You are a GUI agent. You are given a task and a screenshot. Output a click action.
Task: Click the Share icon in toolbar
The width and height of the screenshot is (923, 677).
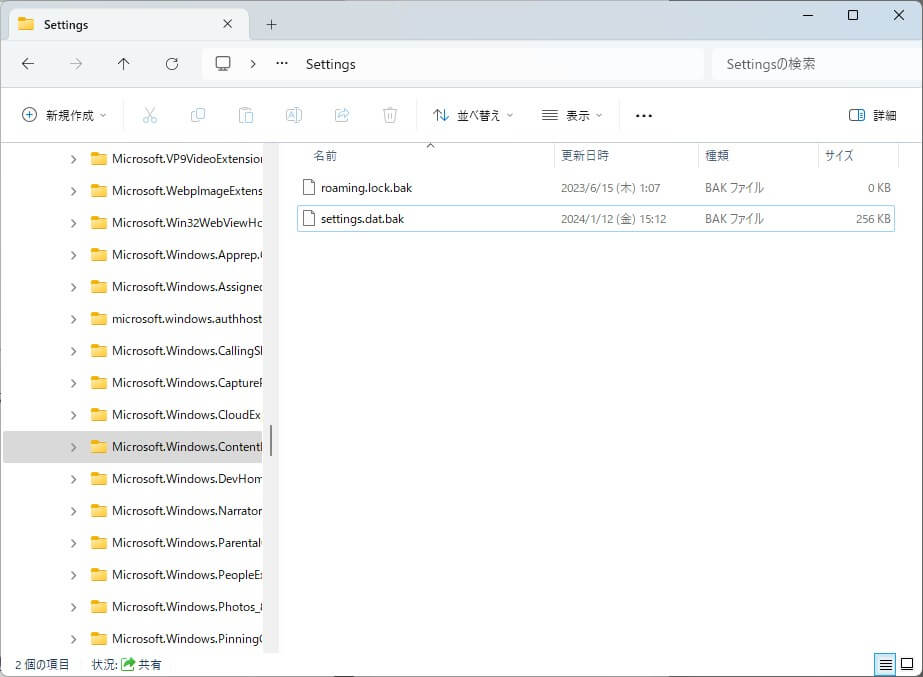[342, 115]
